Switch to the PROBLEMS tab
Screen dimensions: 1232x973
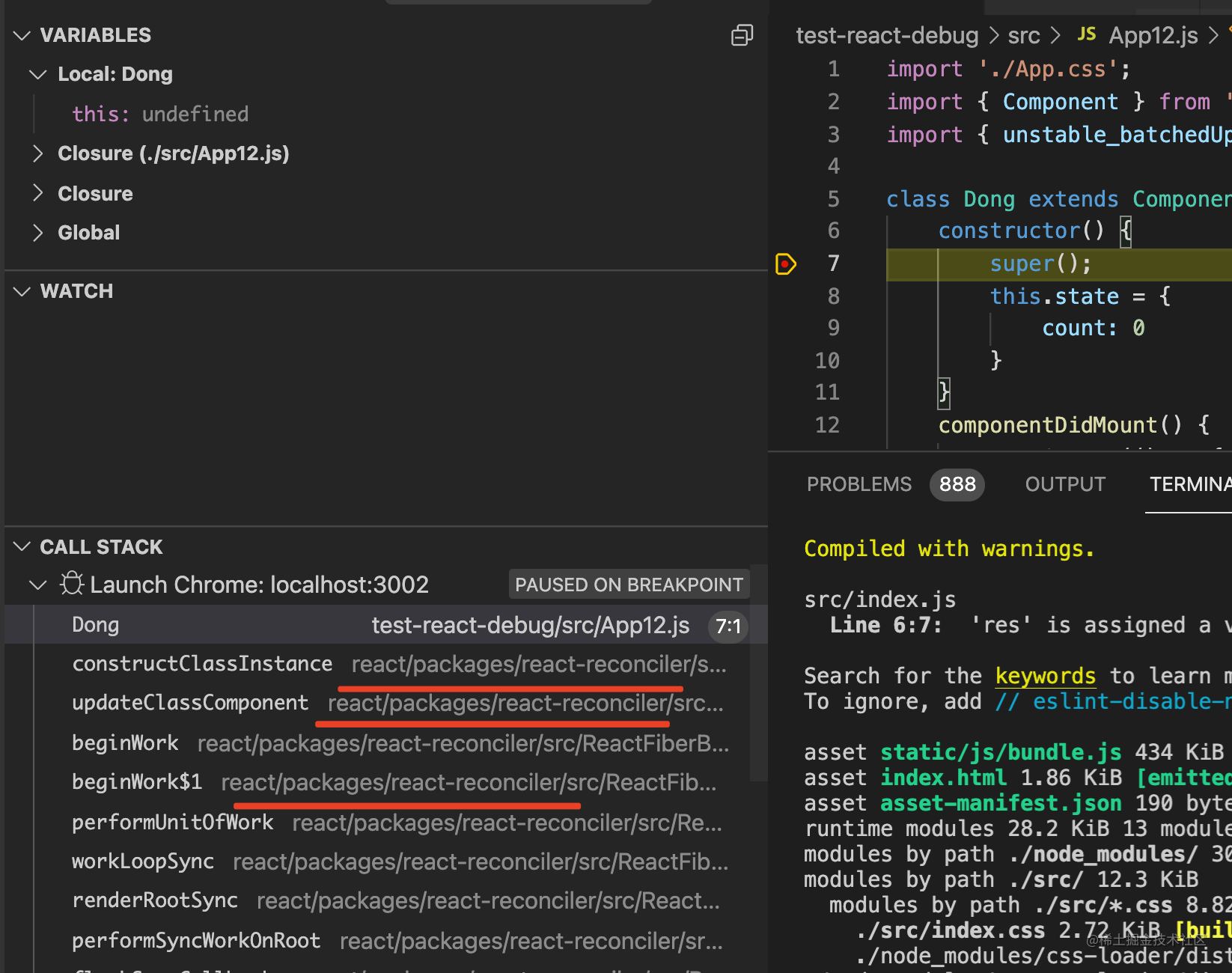click(859, 484)
